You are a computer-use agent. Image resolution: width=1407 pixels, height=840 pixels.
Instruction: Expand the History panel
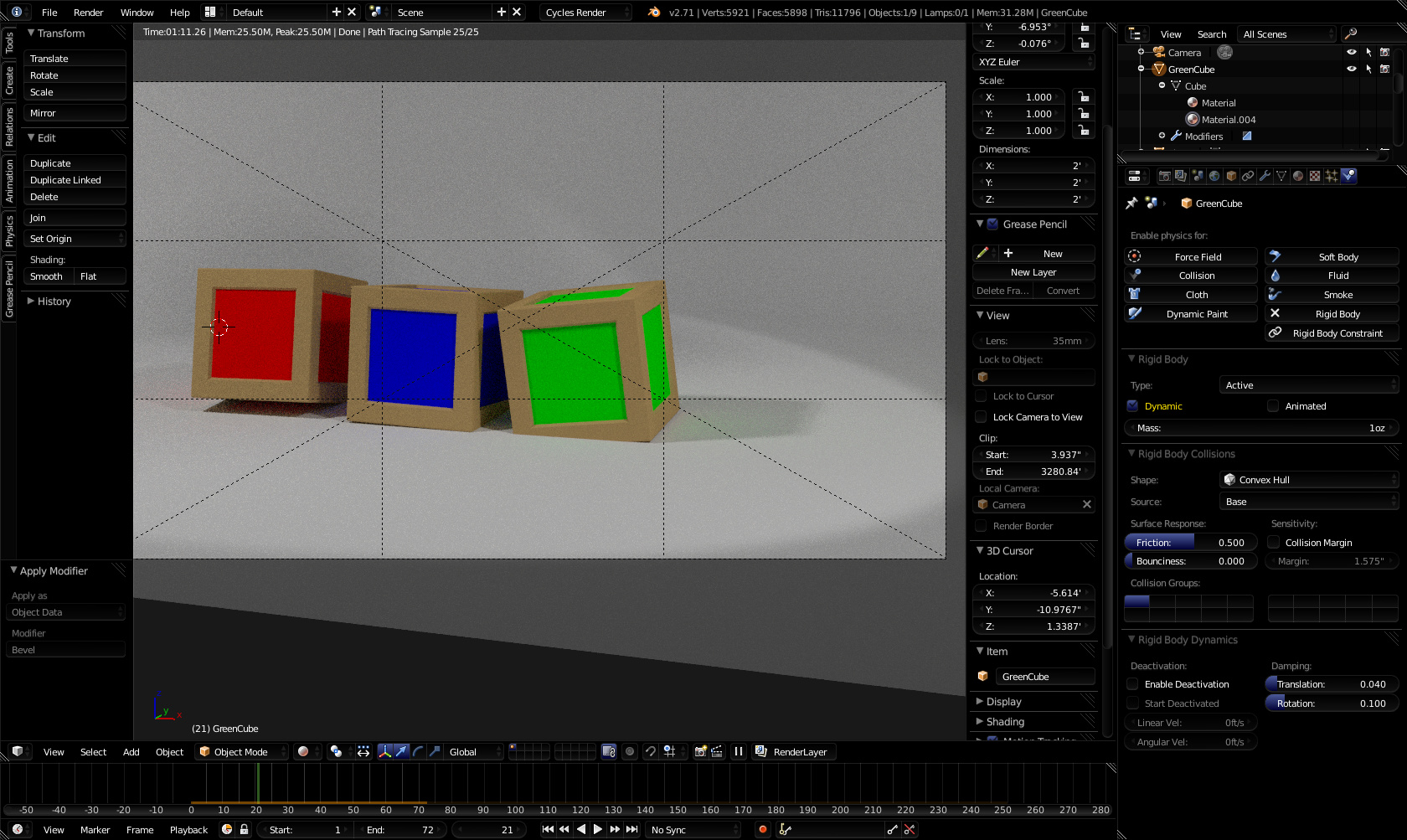click(54, 301)
